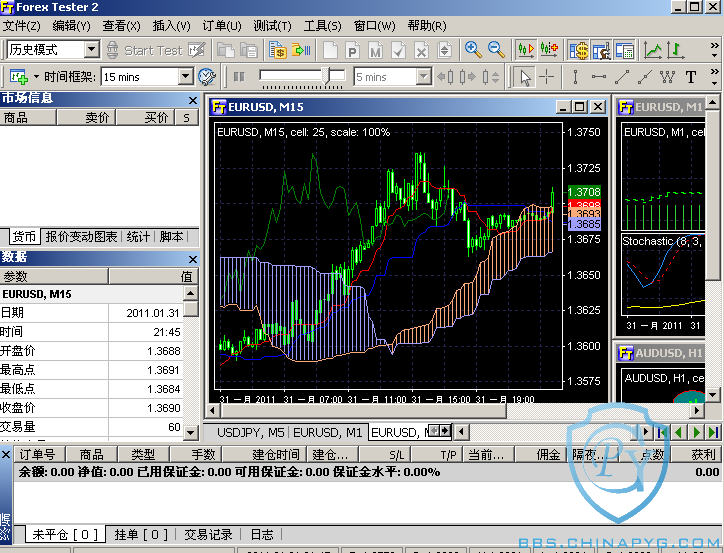The image size is (724, 553).
Task: Click the pause testing icon
Action: 239,77
